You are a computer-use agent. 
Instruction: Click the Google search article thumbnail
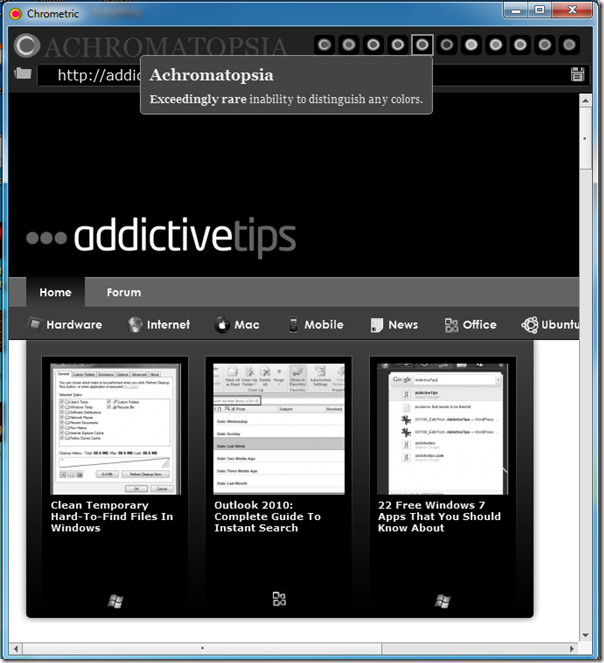tap(442, 429)
